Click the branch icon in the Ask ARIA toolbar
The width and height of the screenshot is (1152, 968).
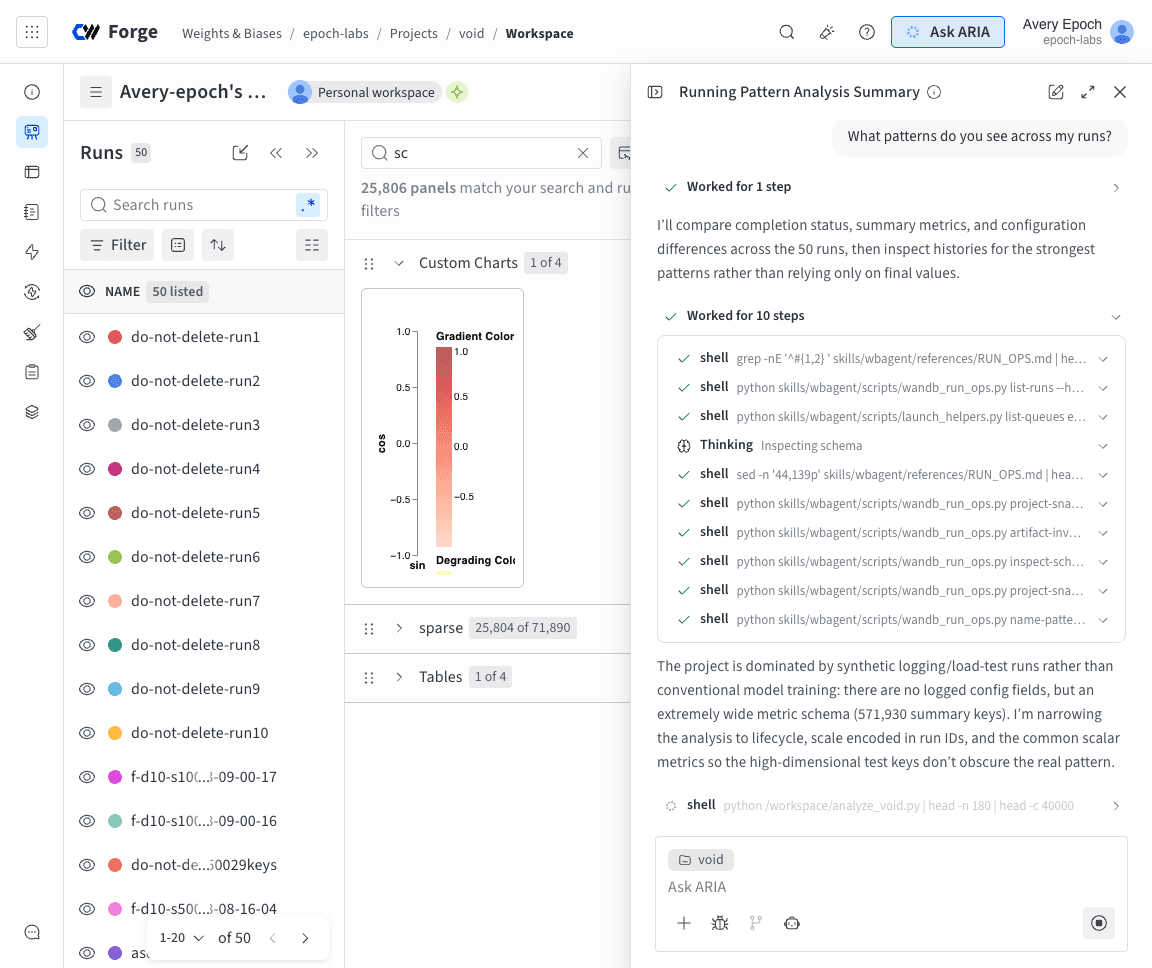coord(756,923)
